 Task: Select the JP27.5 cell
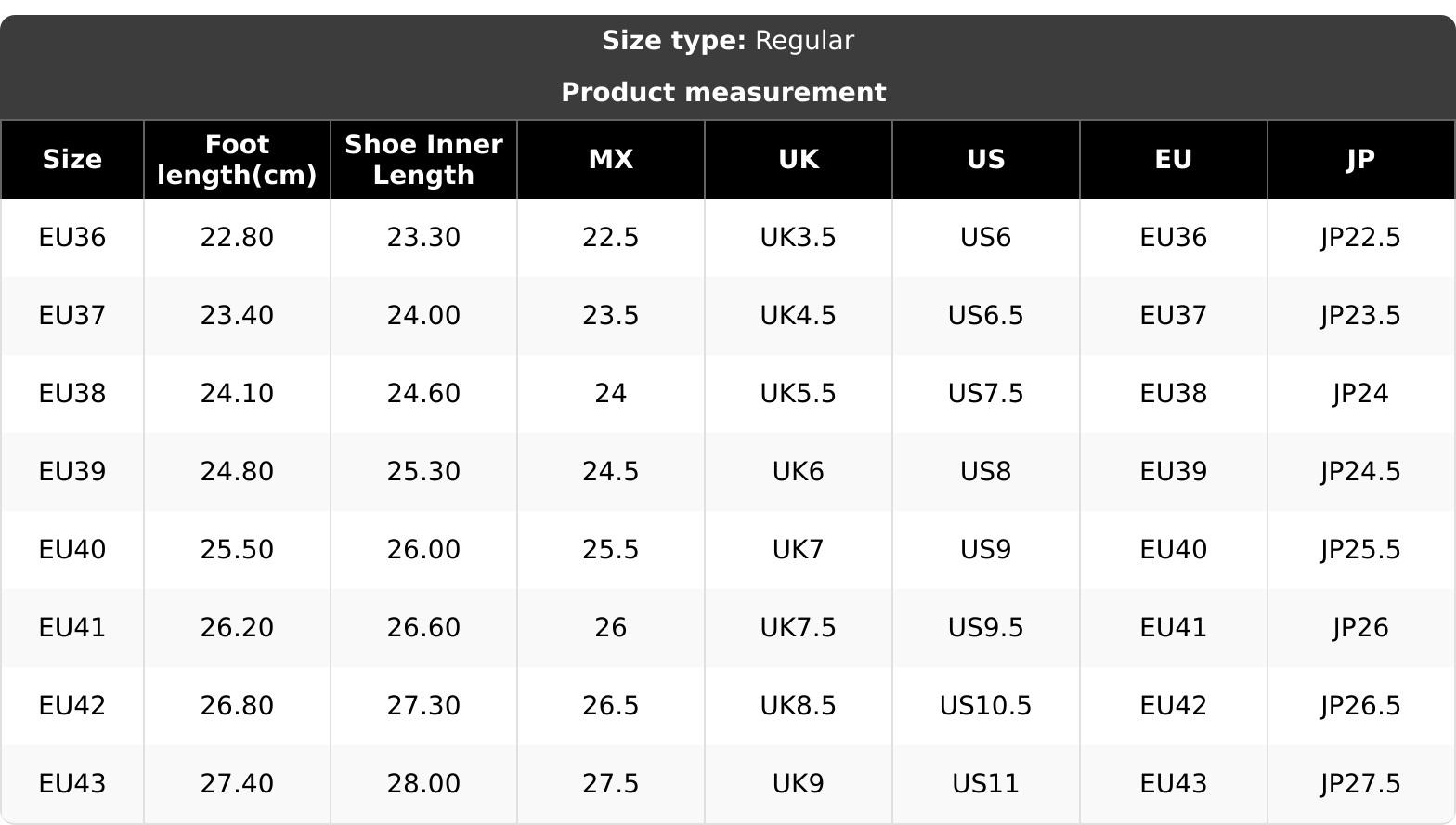click(1361, 784)
